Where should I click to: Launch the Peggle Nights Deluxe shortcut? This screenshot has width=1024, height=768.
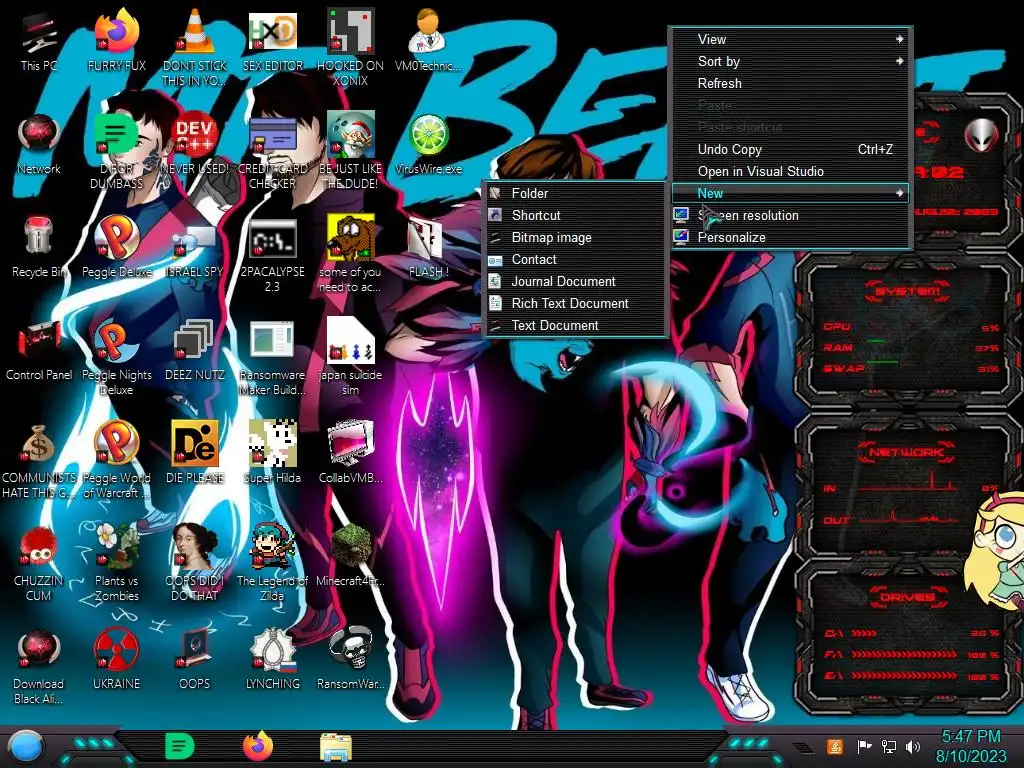click(x=116, y=358)
